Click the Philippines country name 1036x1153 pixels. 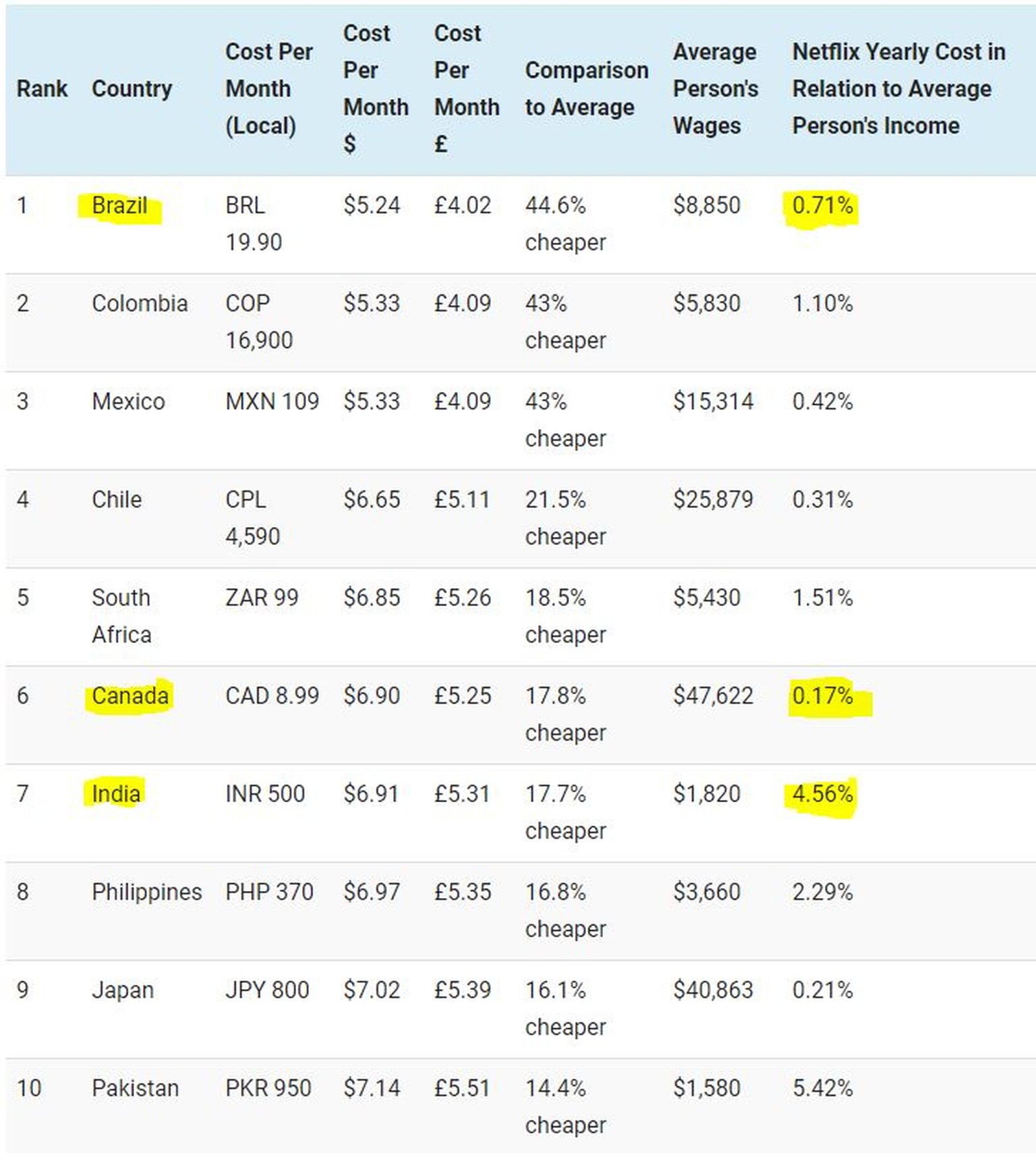[146, 892]
